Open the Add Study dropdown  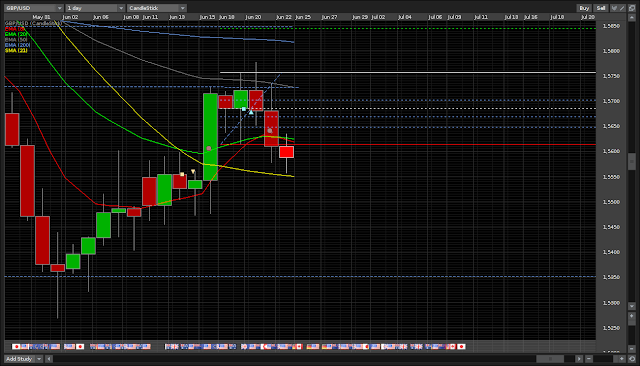[23, 359]
